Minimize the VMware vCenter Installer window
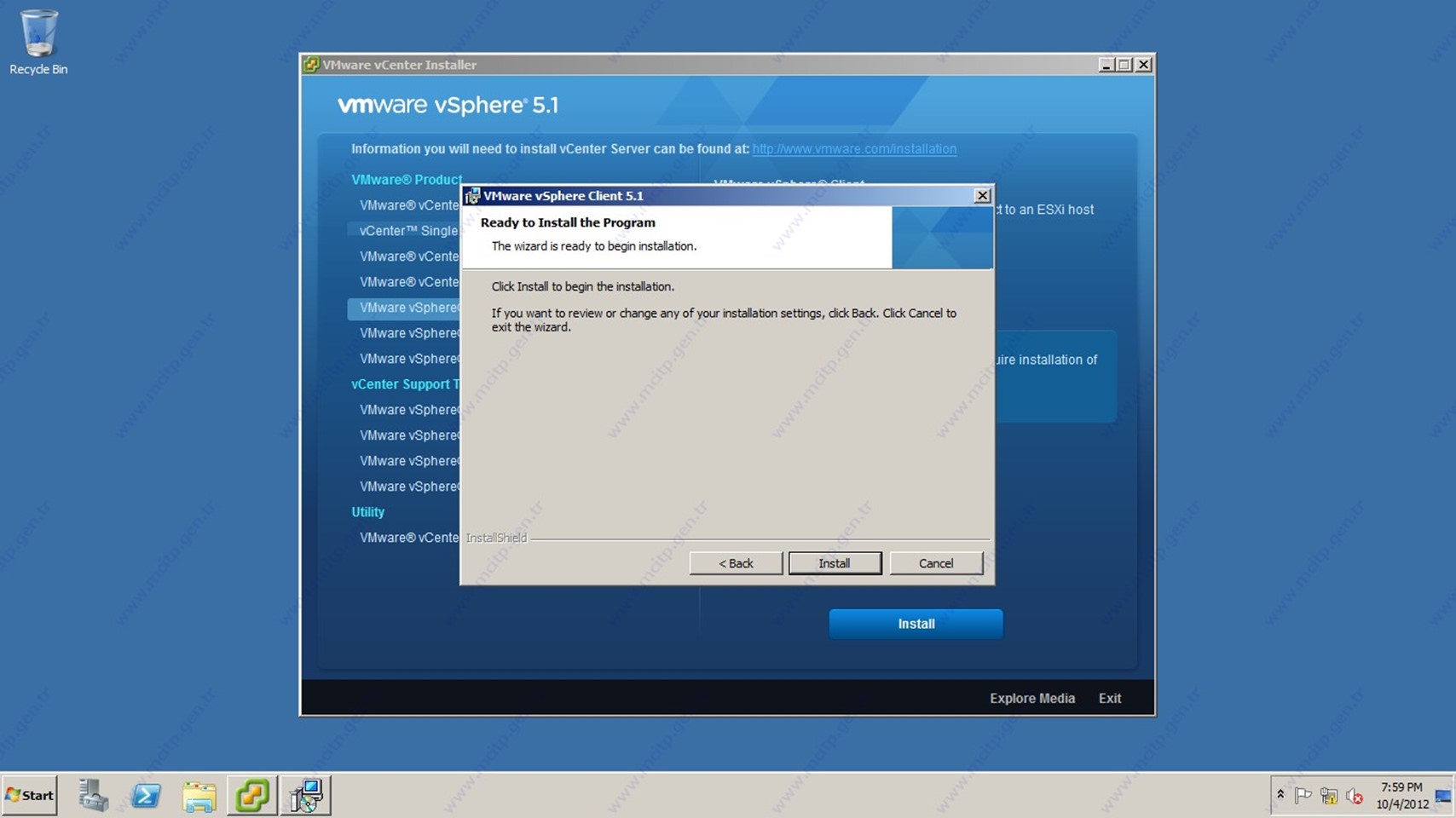This screenshot has height=818, width=1456. pyautogui.click(x=1106, y=65)
